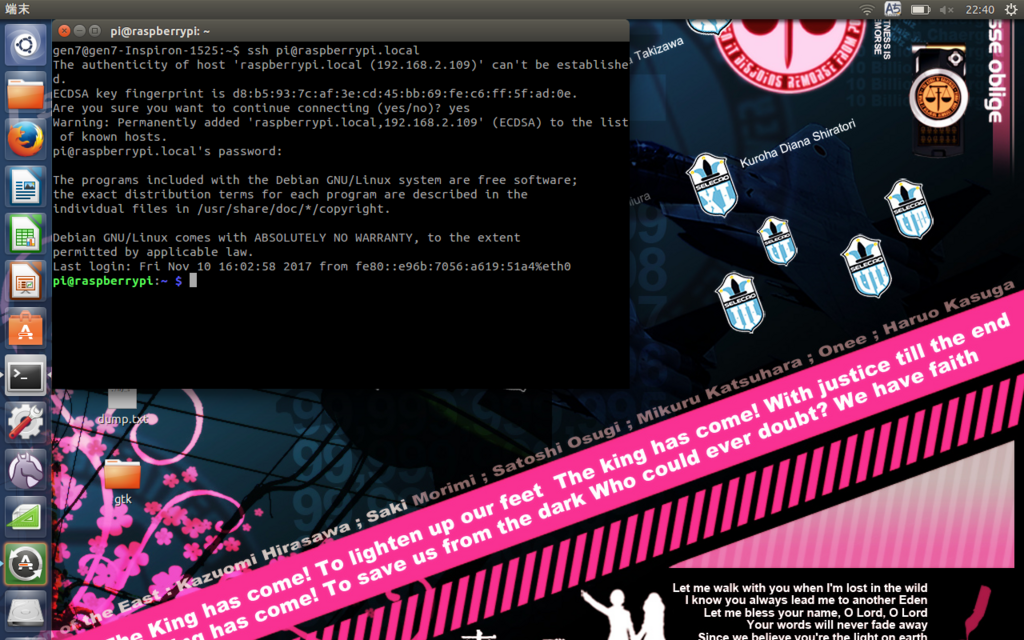Open LibreOffice Writer from the launcher

point(25,186)
